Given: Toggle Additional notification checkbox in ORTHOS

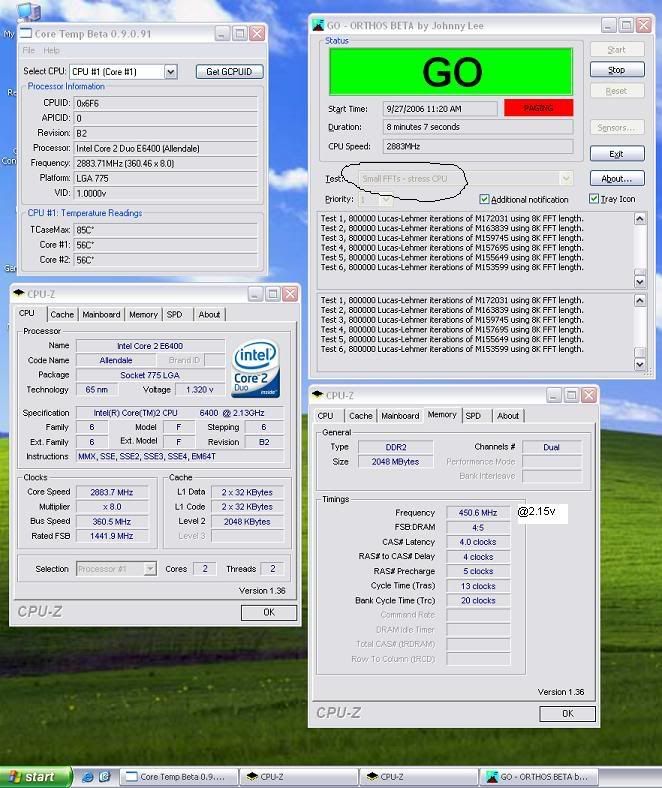Looking at the screenshot, I should (x=484, y=199).
